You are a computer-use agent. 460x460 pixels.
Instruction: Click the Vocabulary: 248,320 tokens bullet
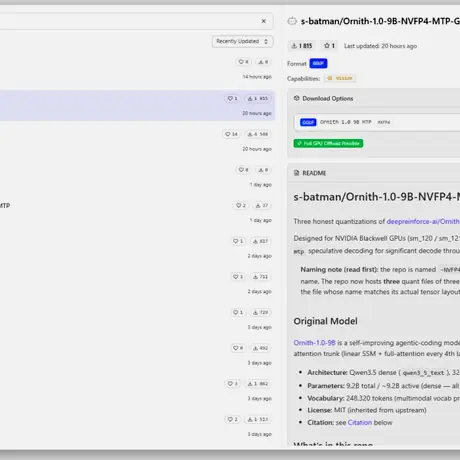click(383, 398)
